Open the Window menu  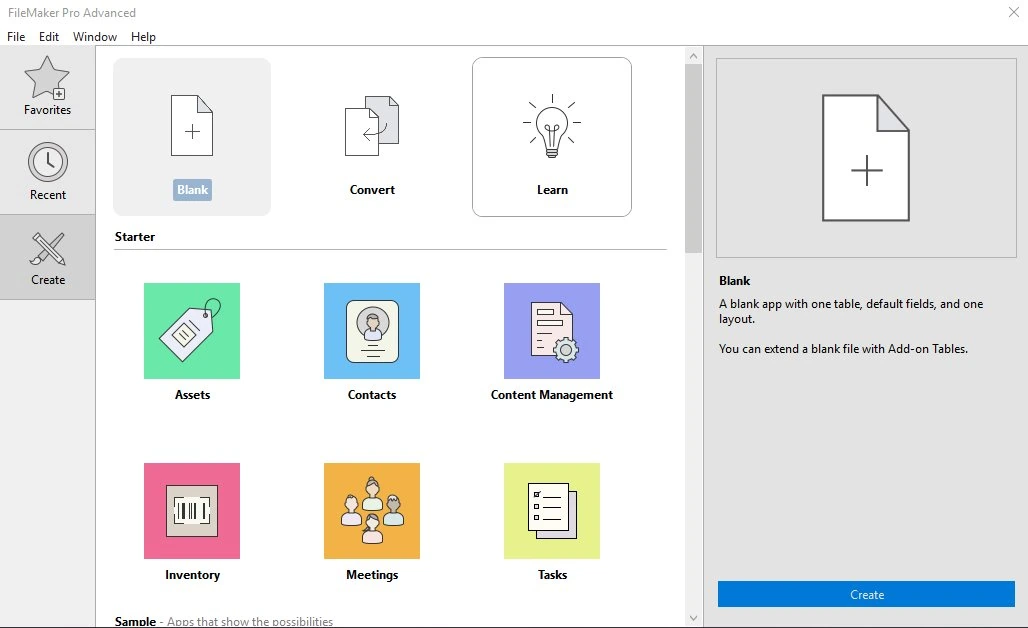(95, 37)
